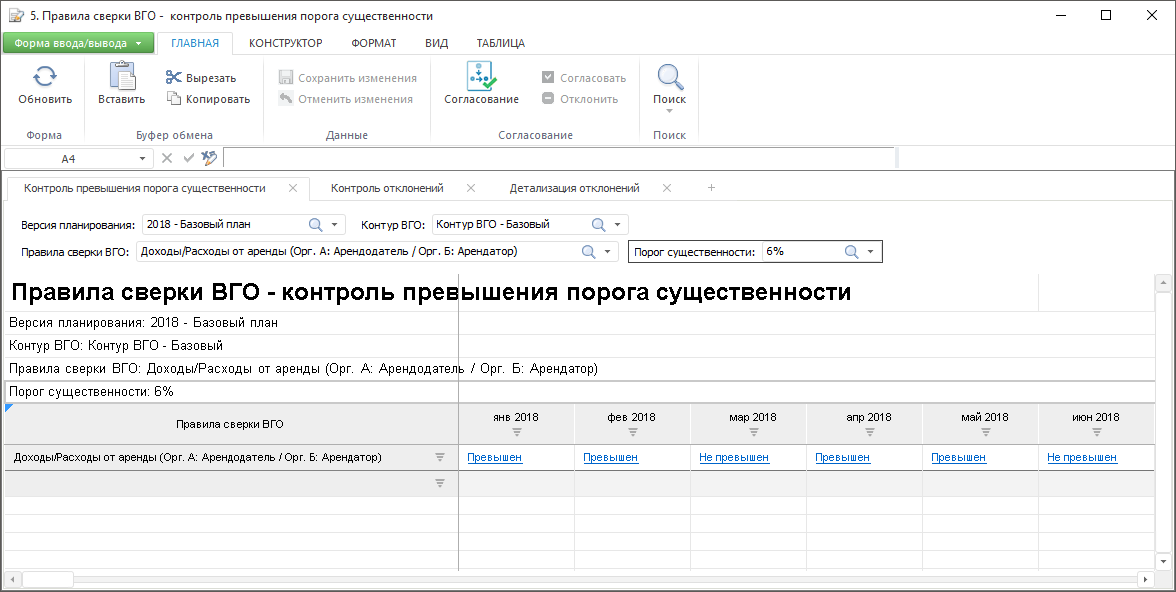Expand the Правила сверки ВГО dropdown arrow

click(608, 252)
